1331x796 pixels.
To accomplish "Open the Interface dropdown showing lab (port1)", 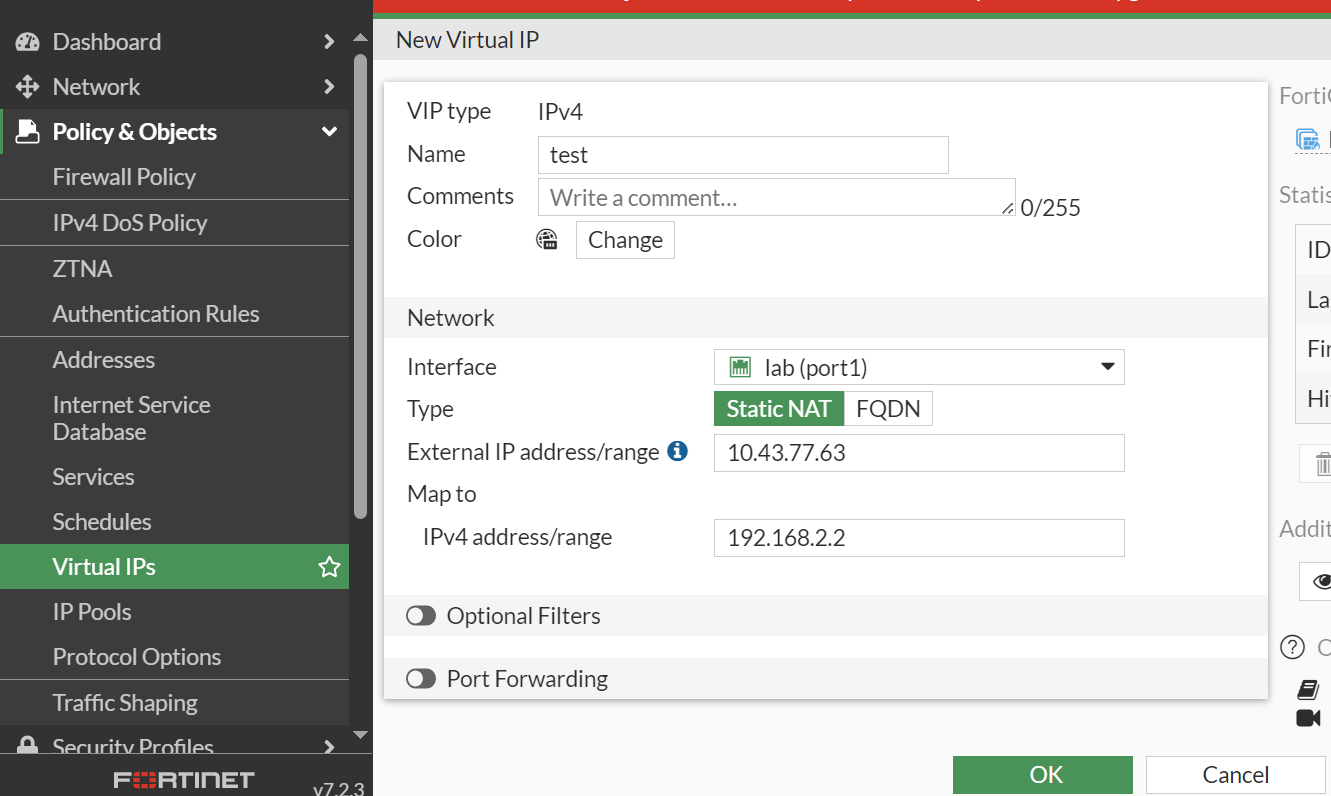I will pos(1108,367).
